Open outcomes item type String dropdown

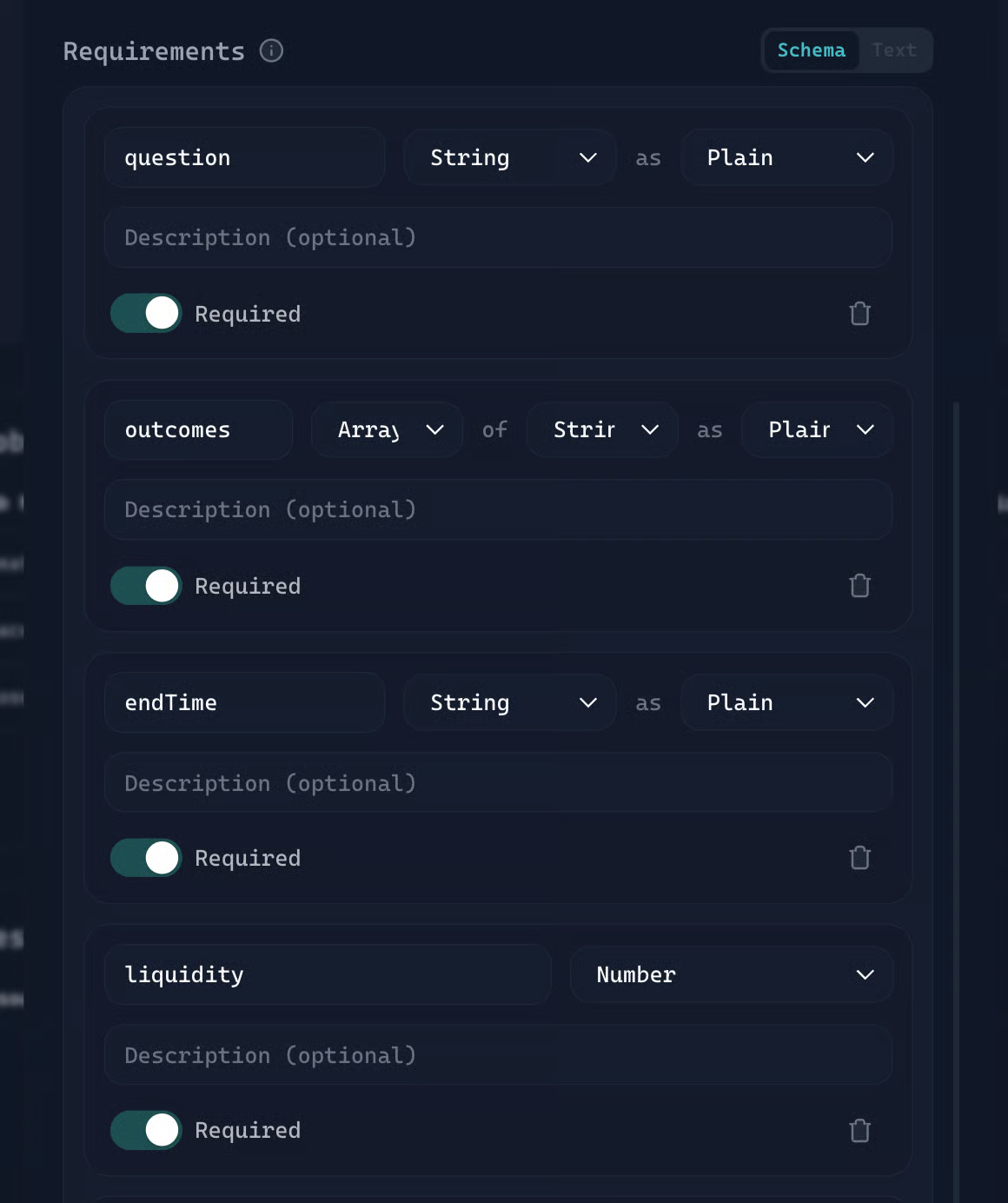603,430
